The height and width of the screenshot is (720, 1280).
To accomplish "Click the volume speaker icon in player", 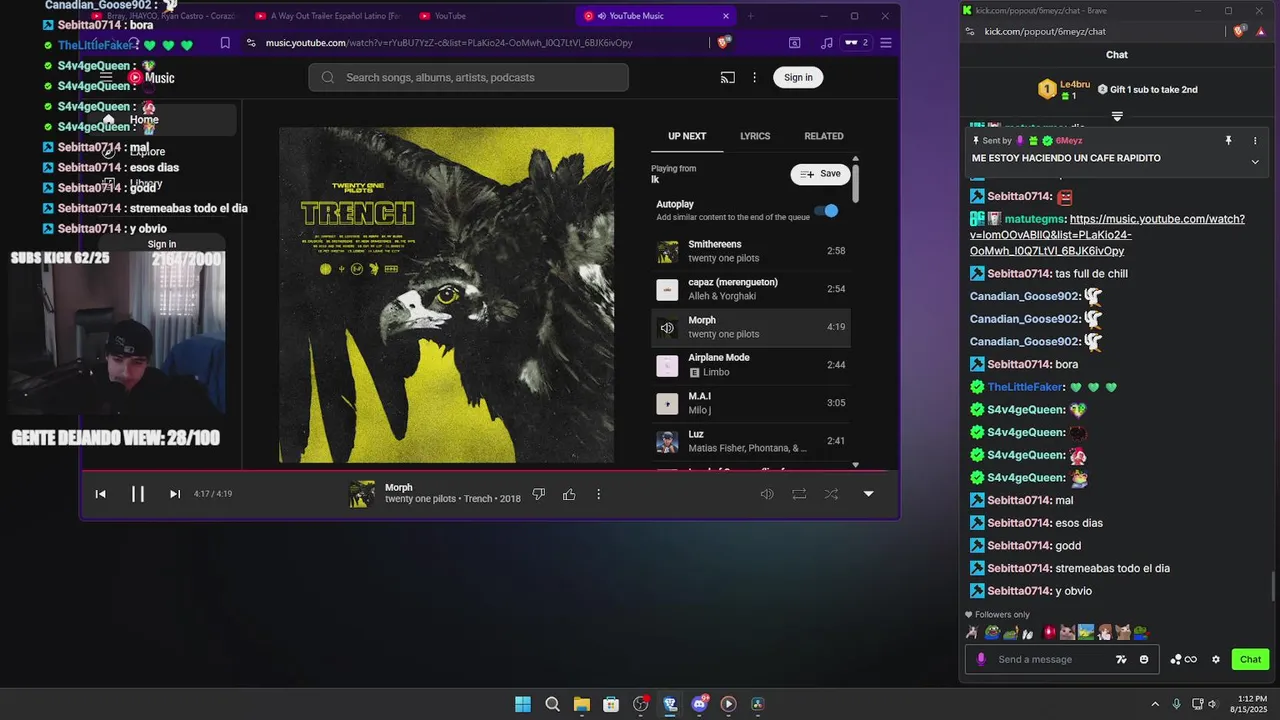I will [x=767, y=494].
